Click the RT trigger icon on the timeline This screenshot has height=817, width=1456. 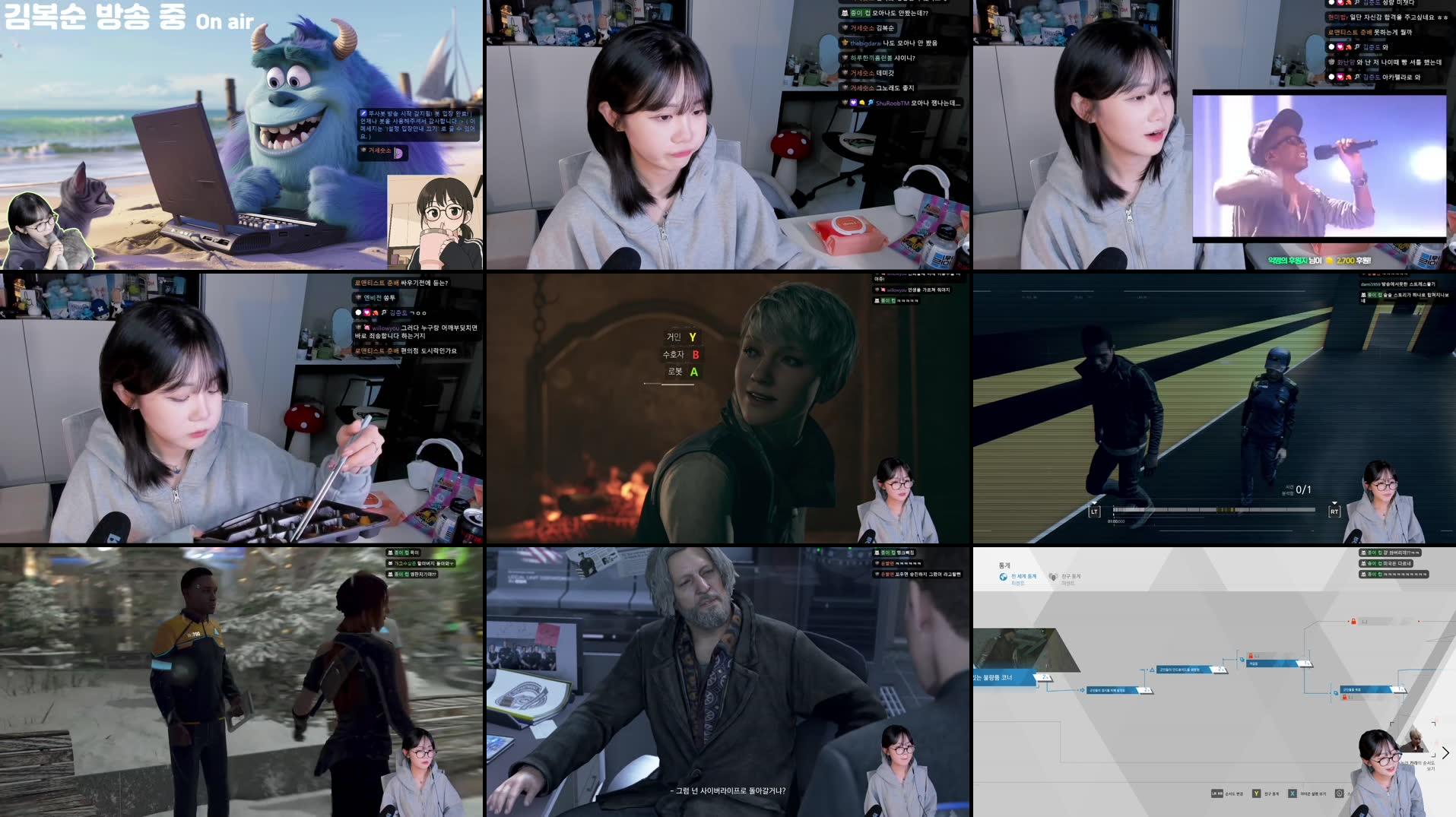[x=1335, y=511]
